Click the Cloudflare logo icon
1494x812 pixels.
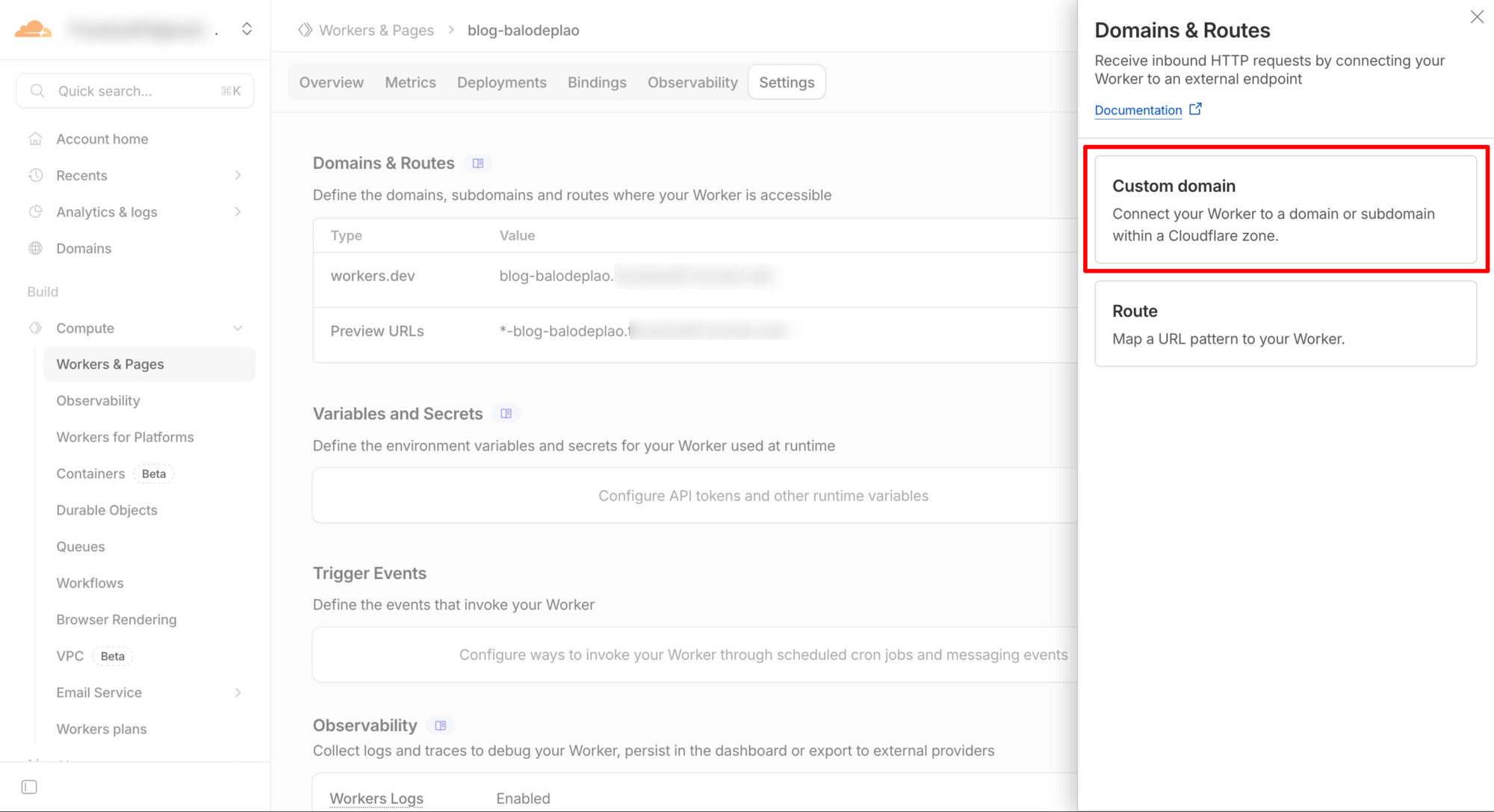point(34,29)
